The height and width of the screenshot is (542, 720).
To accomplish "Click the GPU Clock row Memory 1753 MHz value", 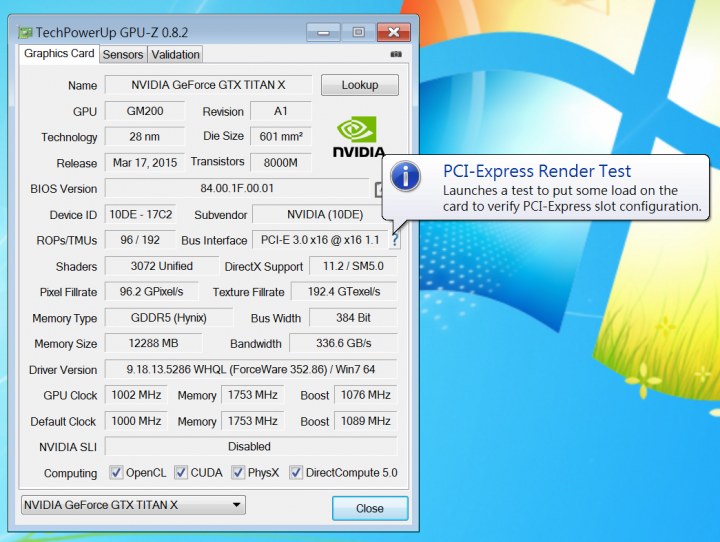I will 253,395.
